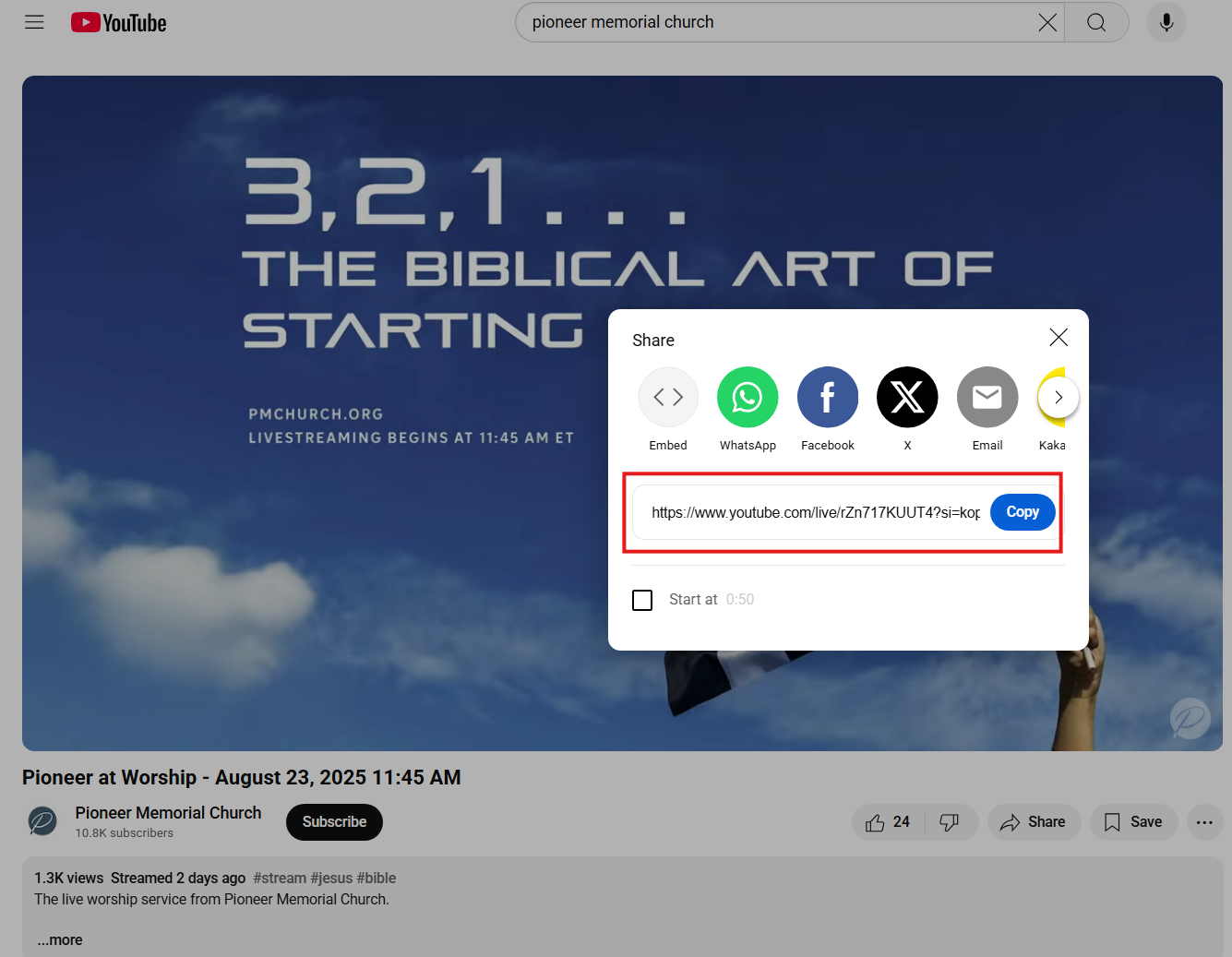Start voice search with the microphone

click(x=1166, y=22)
